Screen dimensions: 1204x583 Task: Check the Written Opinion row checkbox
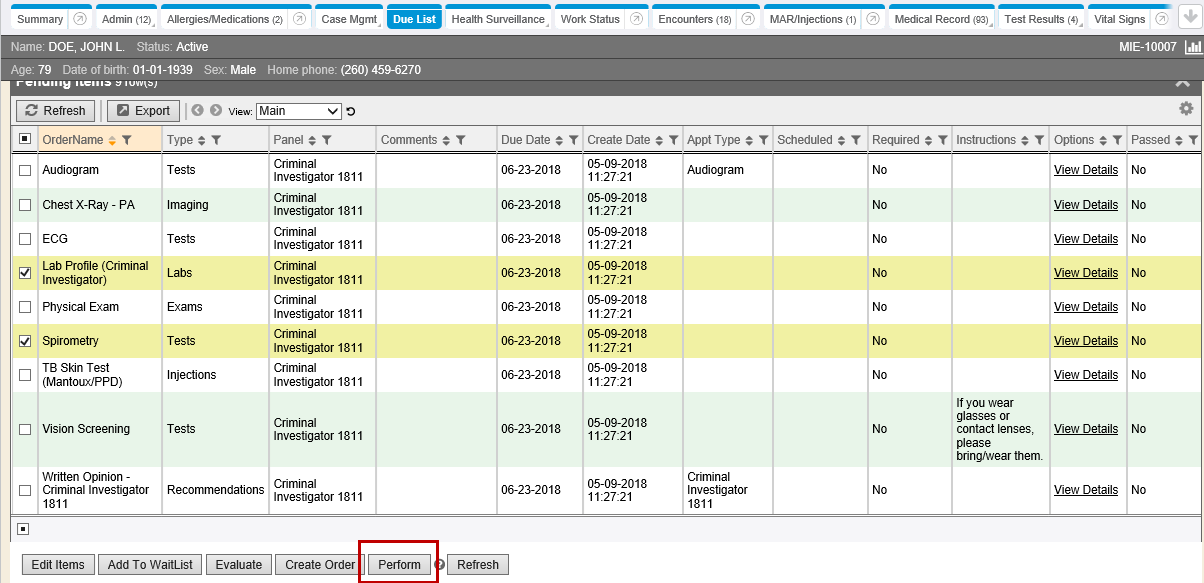25,490
